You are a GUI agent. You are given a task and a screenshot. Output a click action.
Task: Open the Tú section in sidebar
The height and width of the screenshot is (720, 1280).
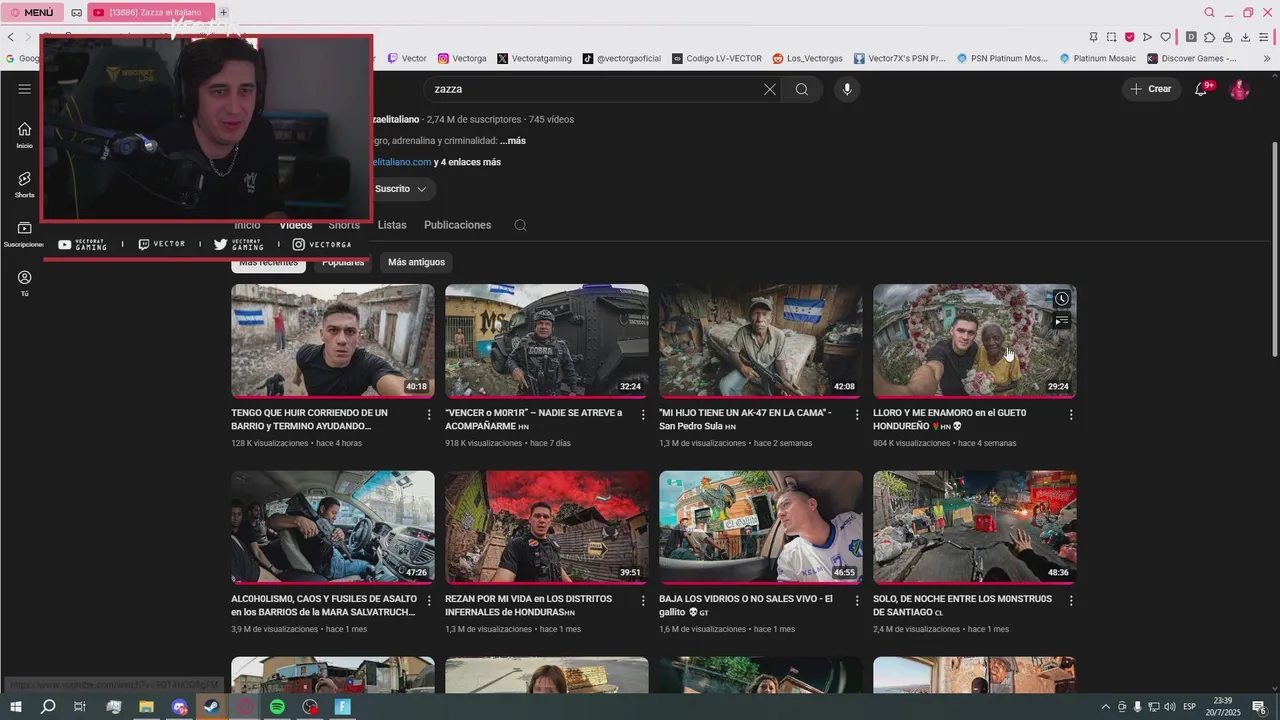tap(24, 283)
